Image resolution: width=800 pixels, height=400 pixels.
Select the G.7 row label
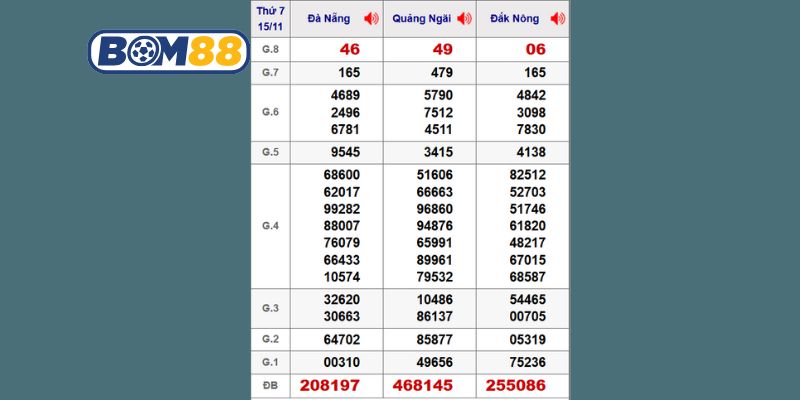tap(270, 72)
